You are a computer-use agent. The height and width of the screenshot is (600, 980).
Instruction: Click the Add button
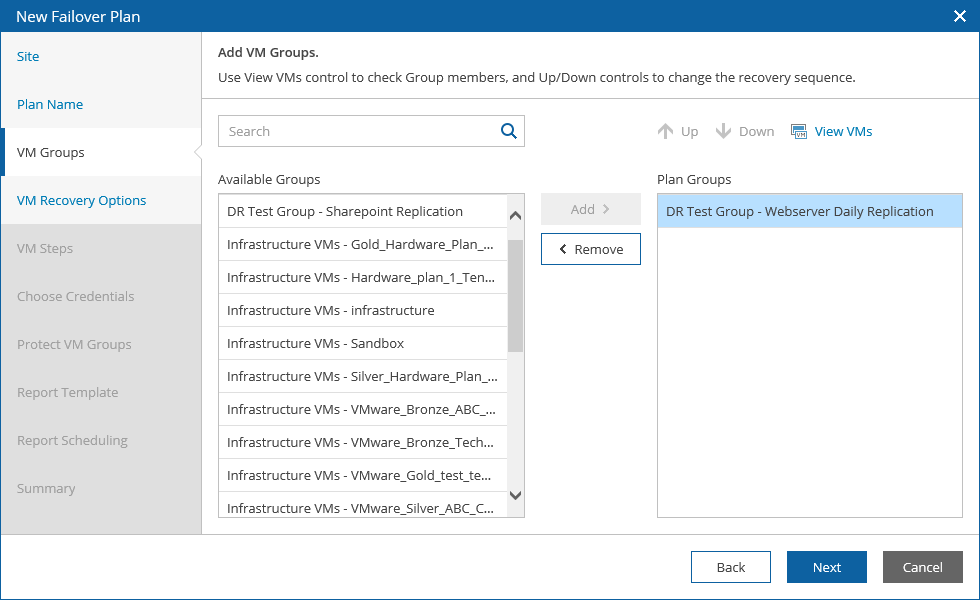[x=590, y=209]
